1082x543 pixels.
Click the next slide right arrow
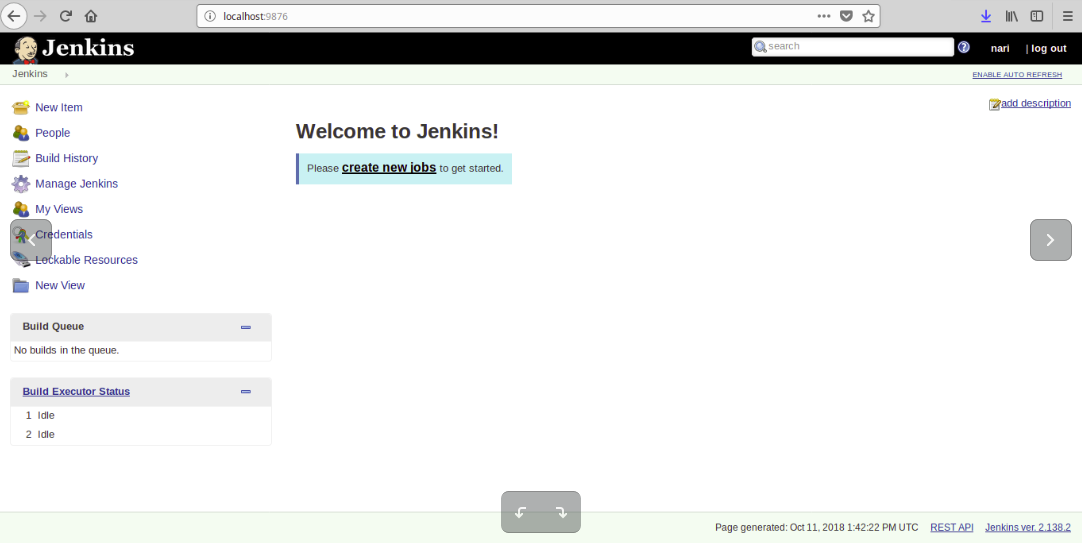(1050, 240)
